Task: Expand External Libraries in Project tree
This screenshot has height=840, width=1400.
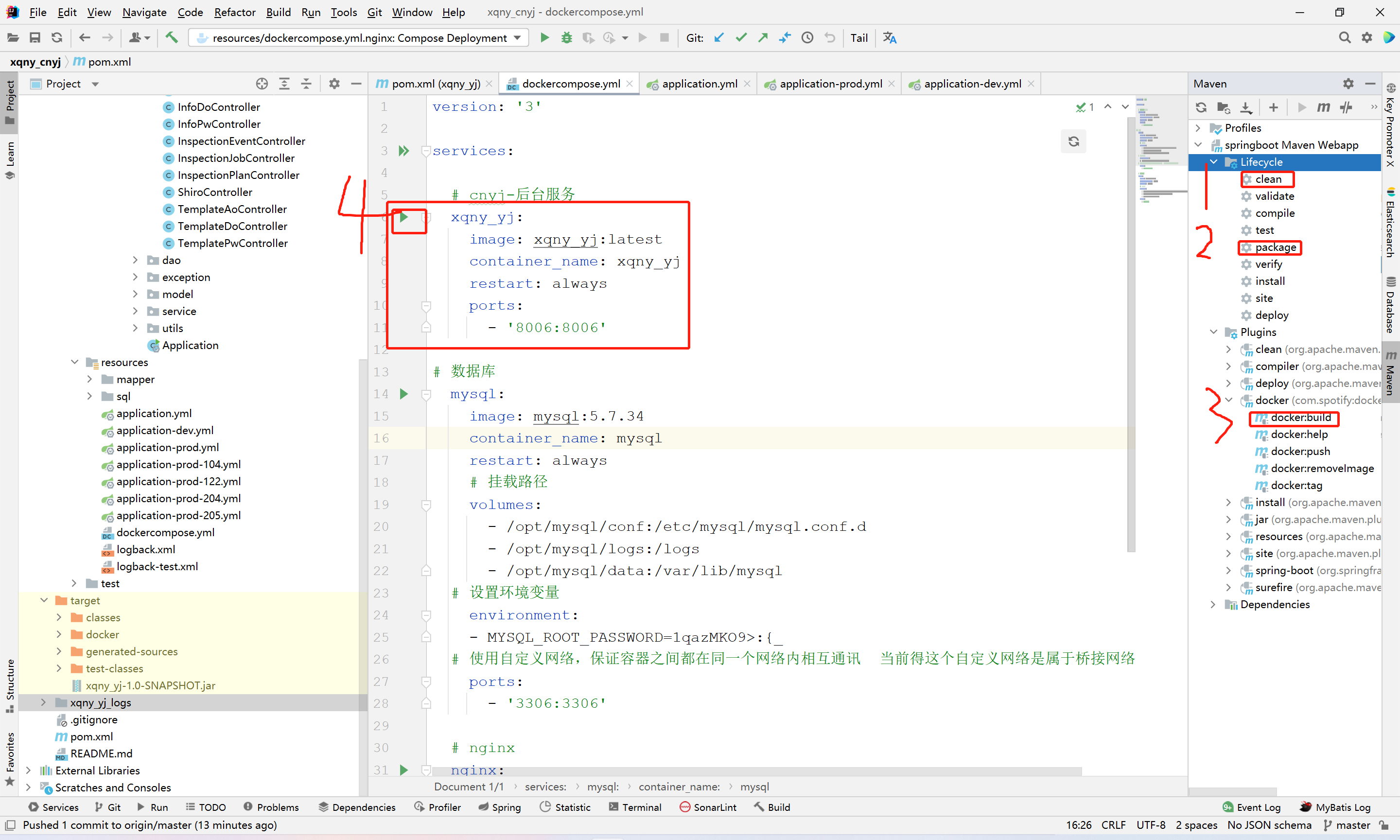Action: tap(28, 770)
